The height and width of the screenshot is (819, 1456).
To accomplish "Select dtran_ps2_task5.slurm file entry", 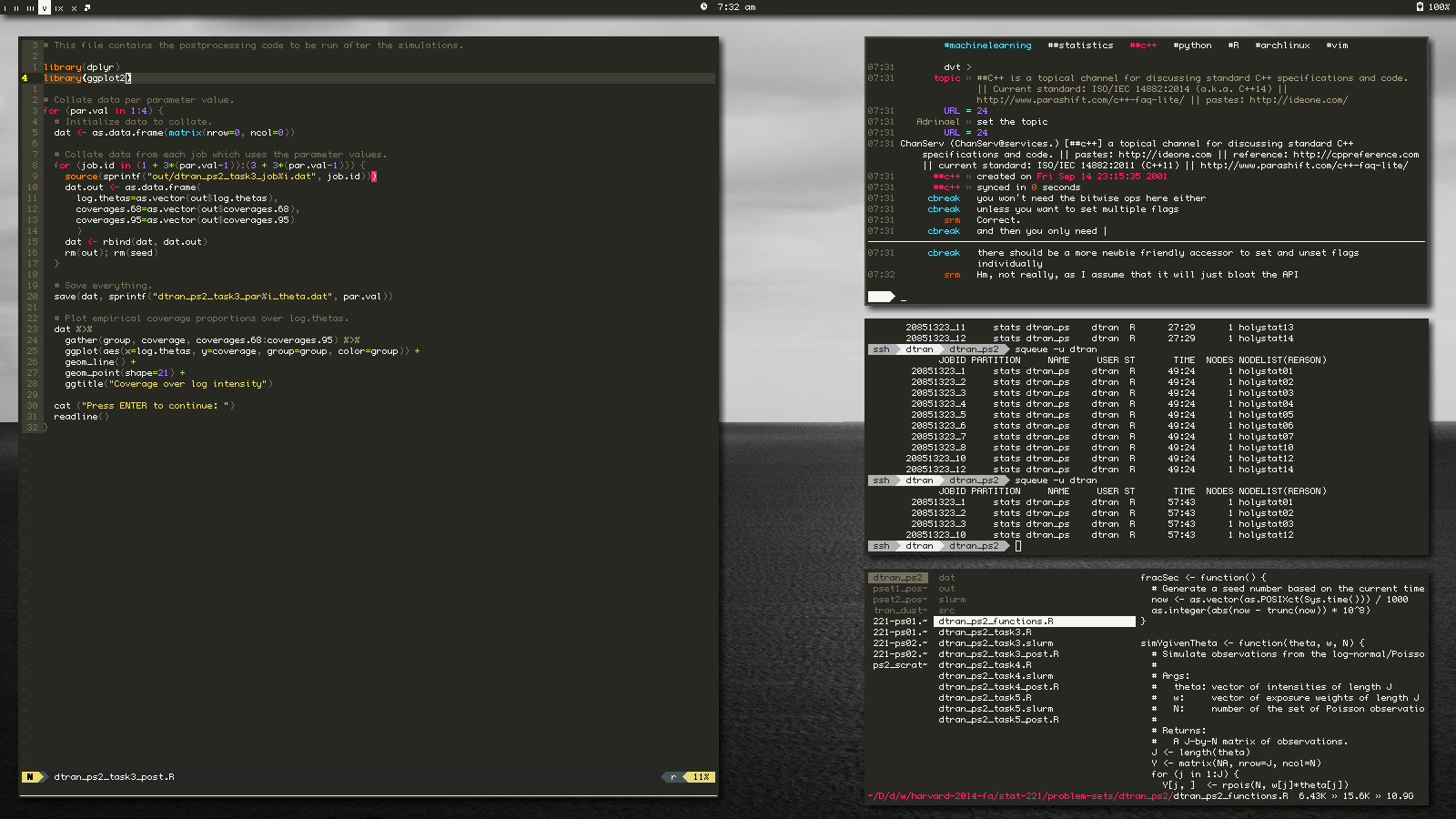I will pos(996,709).
